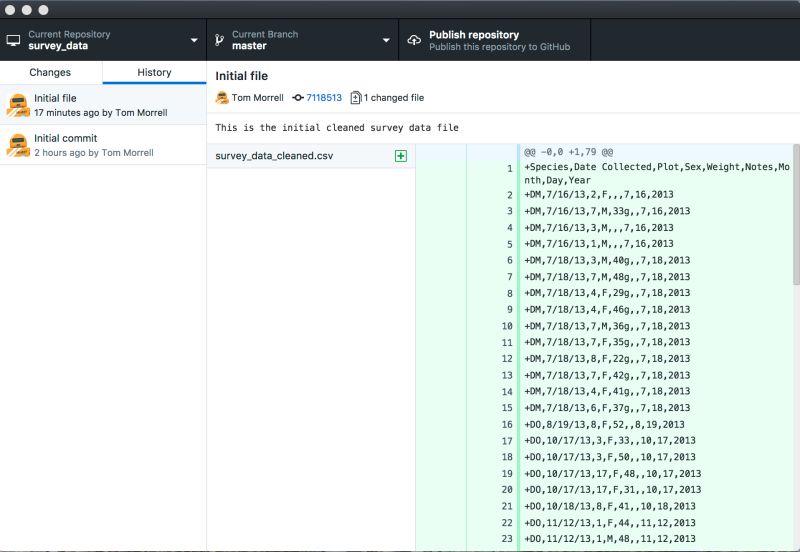Click Tom Morrell's avatar in the commit header
Image resolution: width=800 pixels, height=552 pixels.
(x=222, y=97)
